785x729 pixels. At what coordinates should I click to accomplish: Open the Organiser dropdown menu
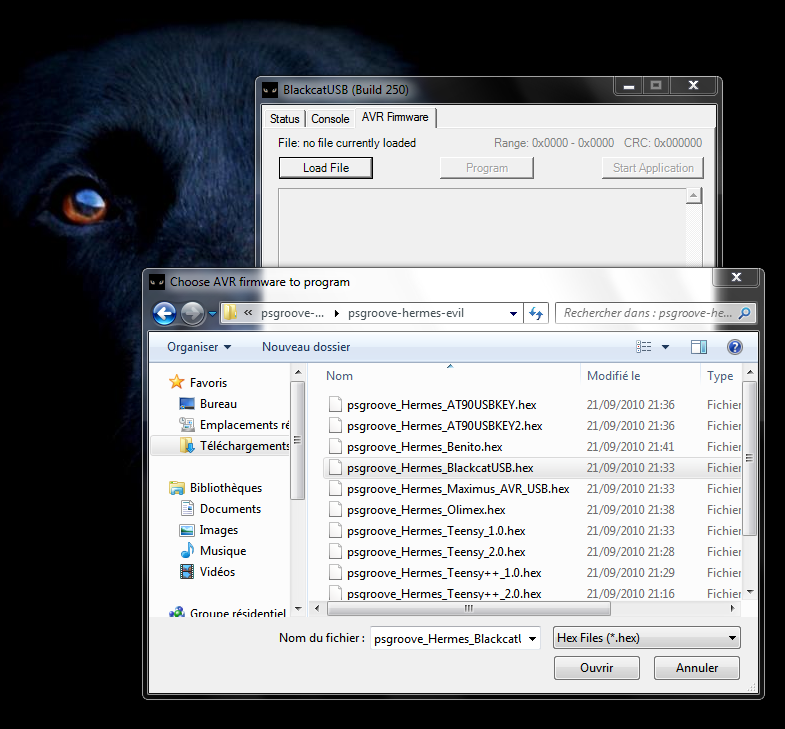coord(199,347)
